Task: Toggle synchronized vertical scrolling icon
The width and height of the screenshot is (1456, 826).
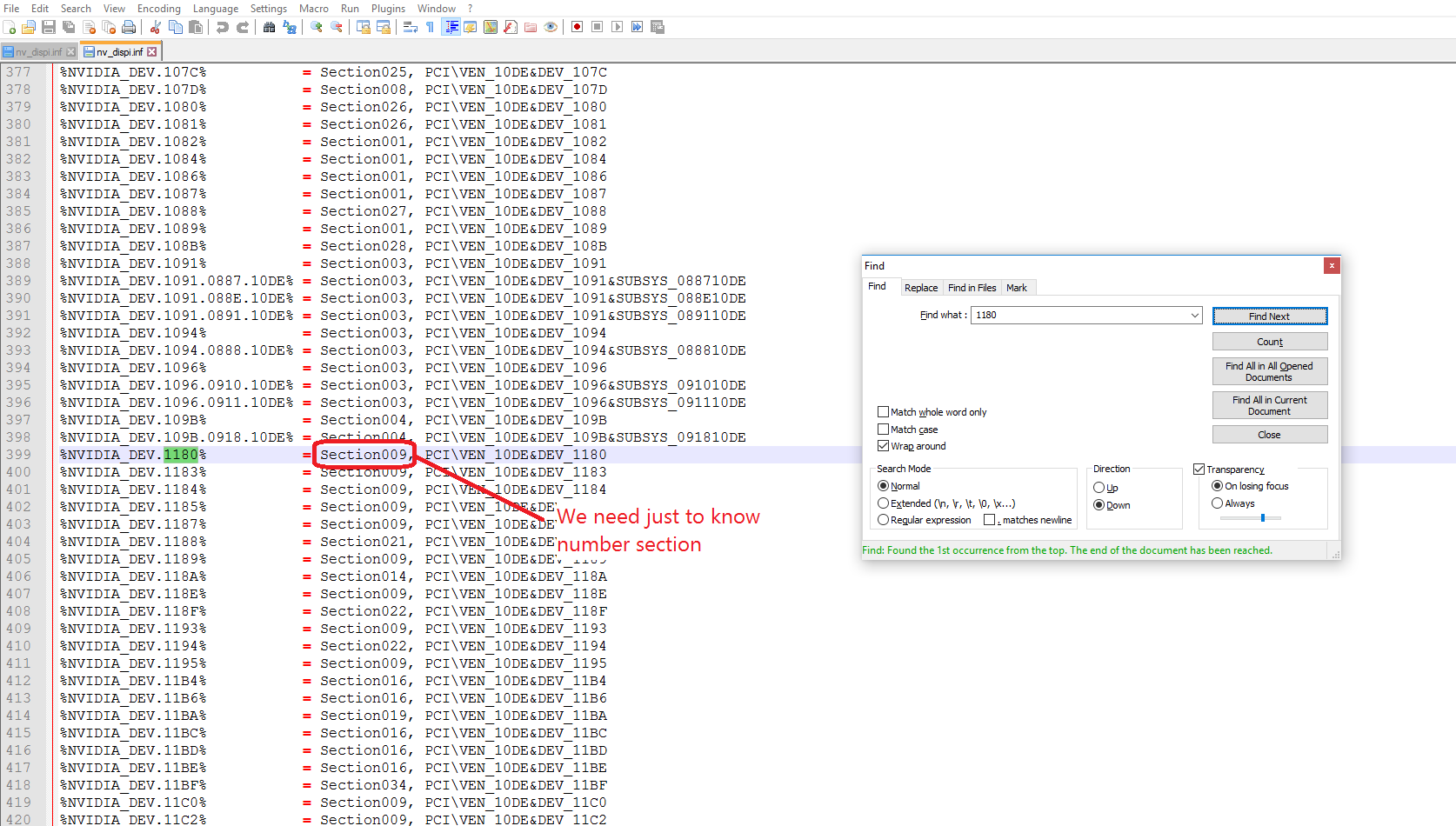Action: [364, 27]
